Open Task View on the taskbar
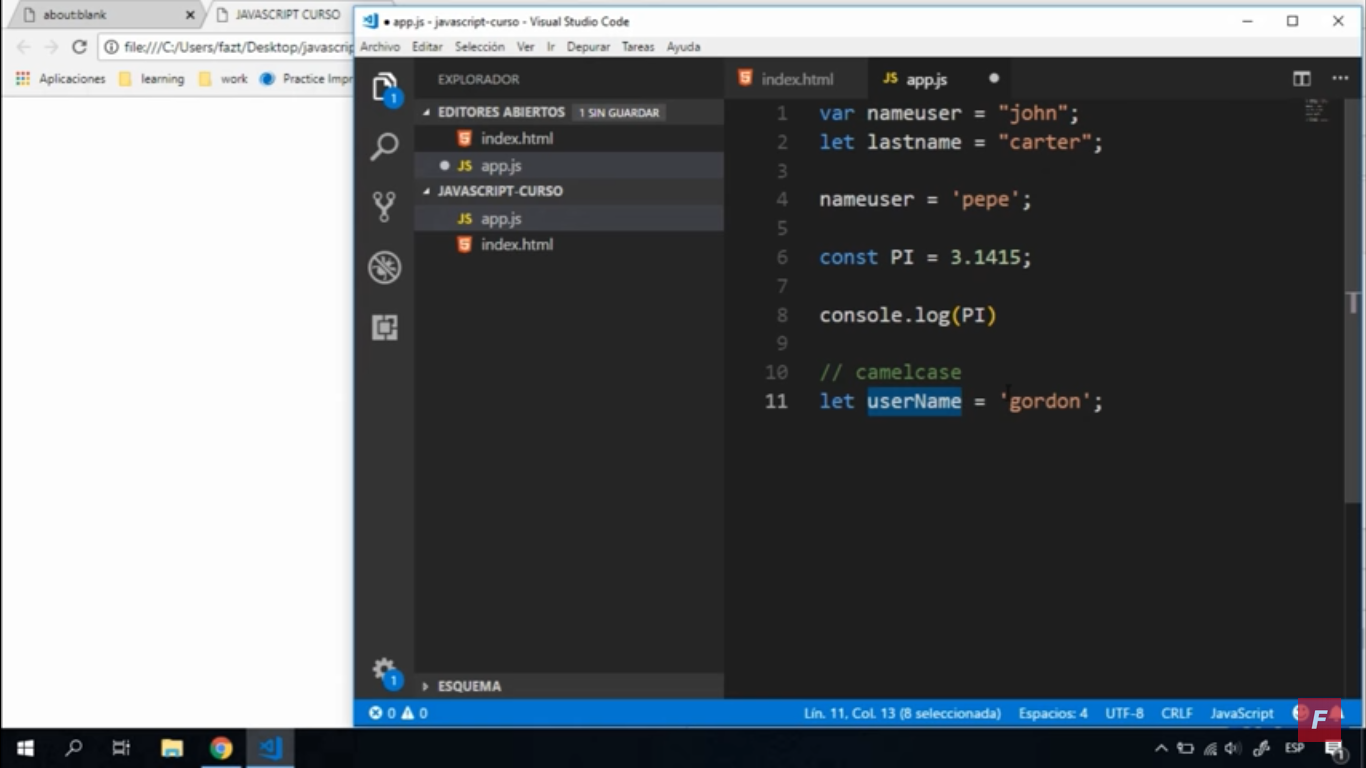Image resolution: width=1366 pixels, height=768 pixels. click(121, 748)
